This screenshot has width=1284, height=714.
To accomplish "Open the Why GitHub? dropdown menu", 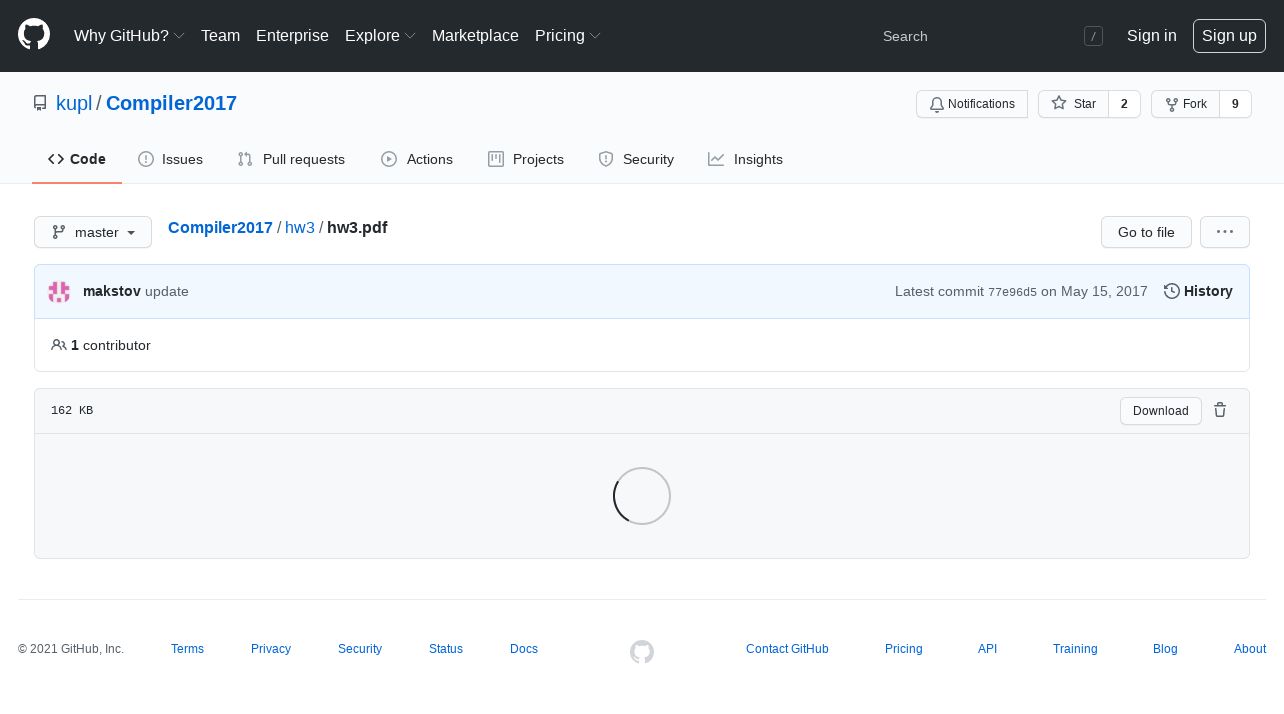I will [129, 36].
